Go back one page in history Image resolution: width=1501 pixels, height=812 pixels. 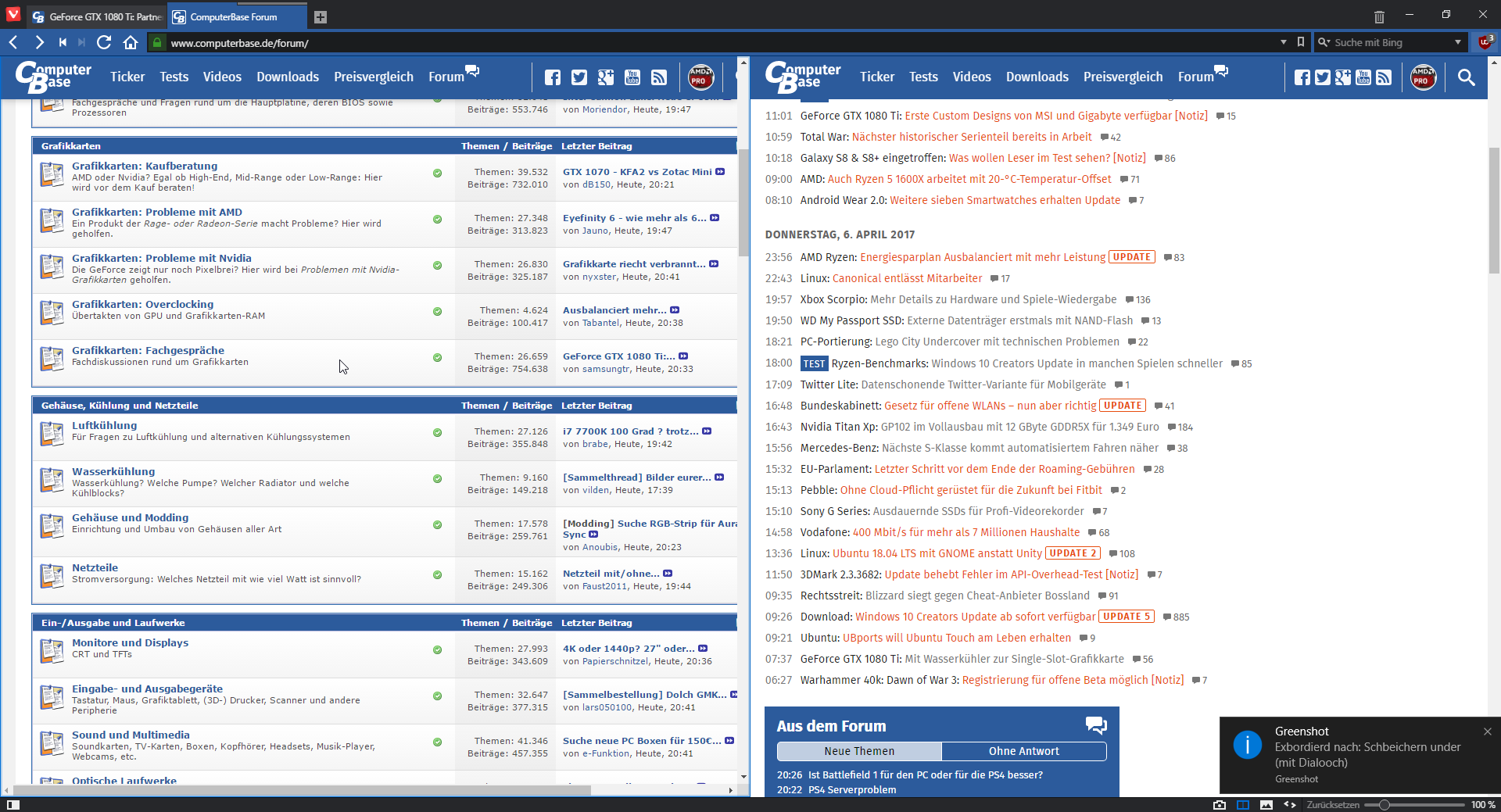13,42
